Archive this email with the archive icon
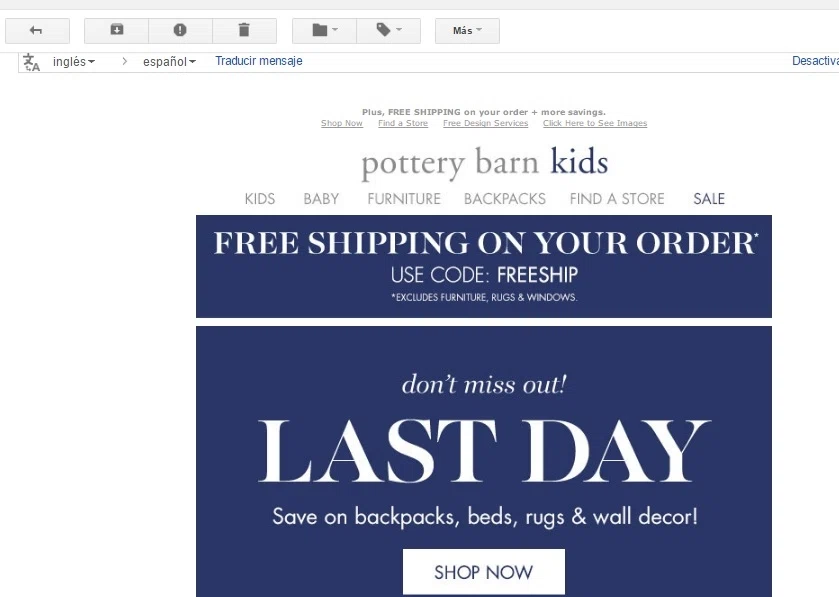The width and height of the screenshot is (839, 597). (x=116, y=30)
